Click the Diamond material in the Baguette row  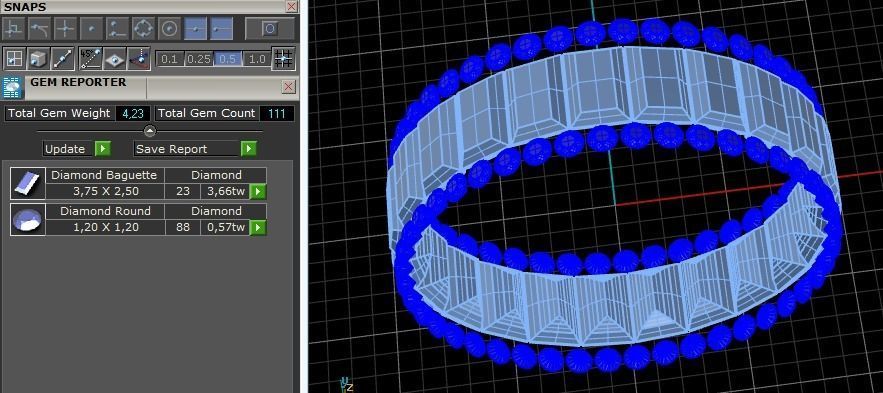216,175
